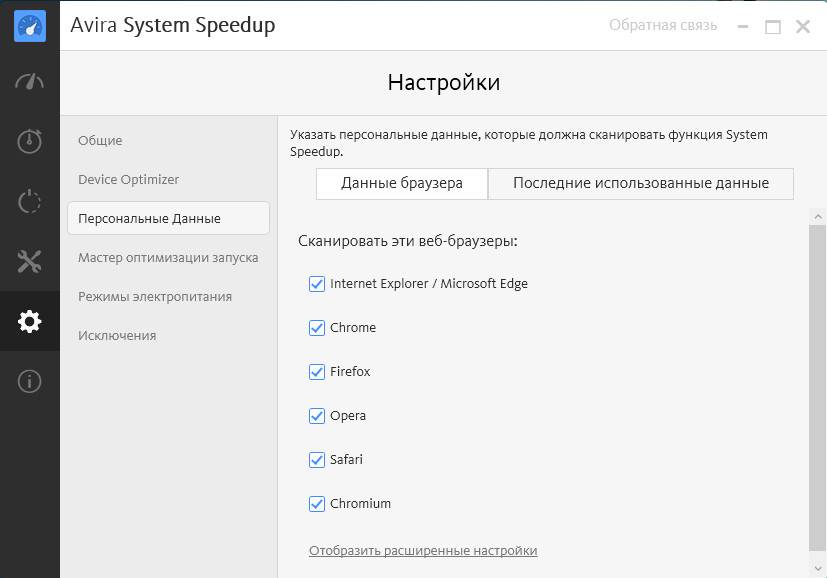Click the vertical scrollbar thumb
Screen dimensions: 827x578
pos(818,388)
